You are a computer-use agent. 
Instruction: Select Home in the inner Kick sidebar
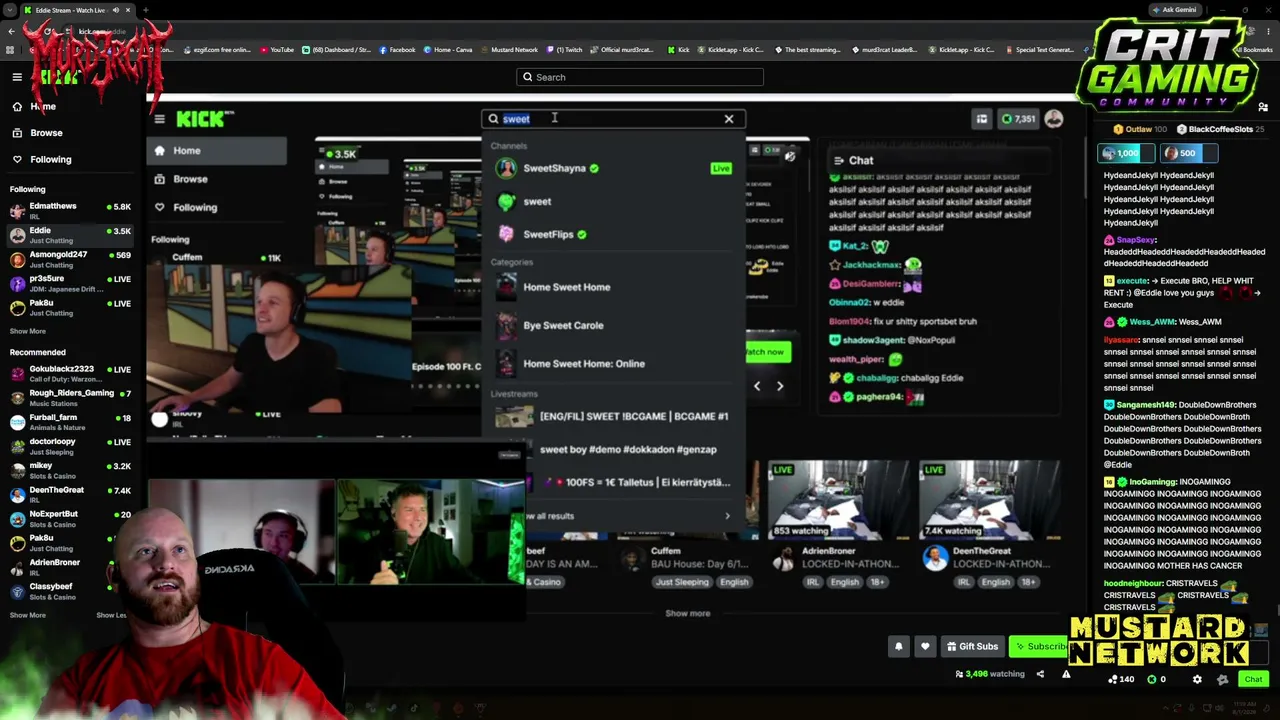217,151
